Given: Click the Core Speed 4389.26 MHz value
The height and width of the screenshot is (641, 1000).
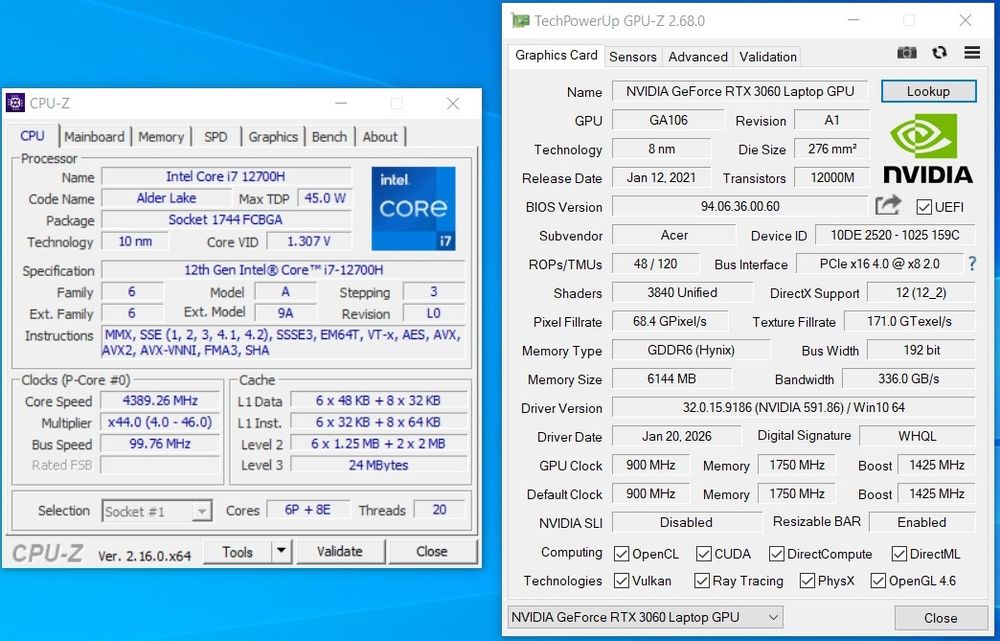Looking at the screenshot, I should tap(160, 401).
